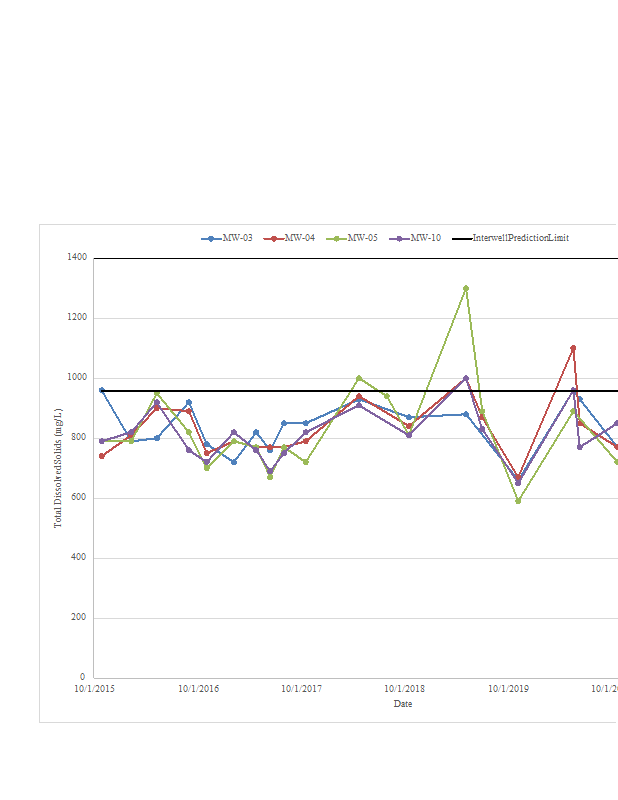Click the first MW-03 data point at 960
Viewport: 618px width, 800px height.
click(x=101, y=390)
